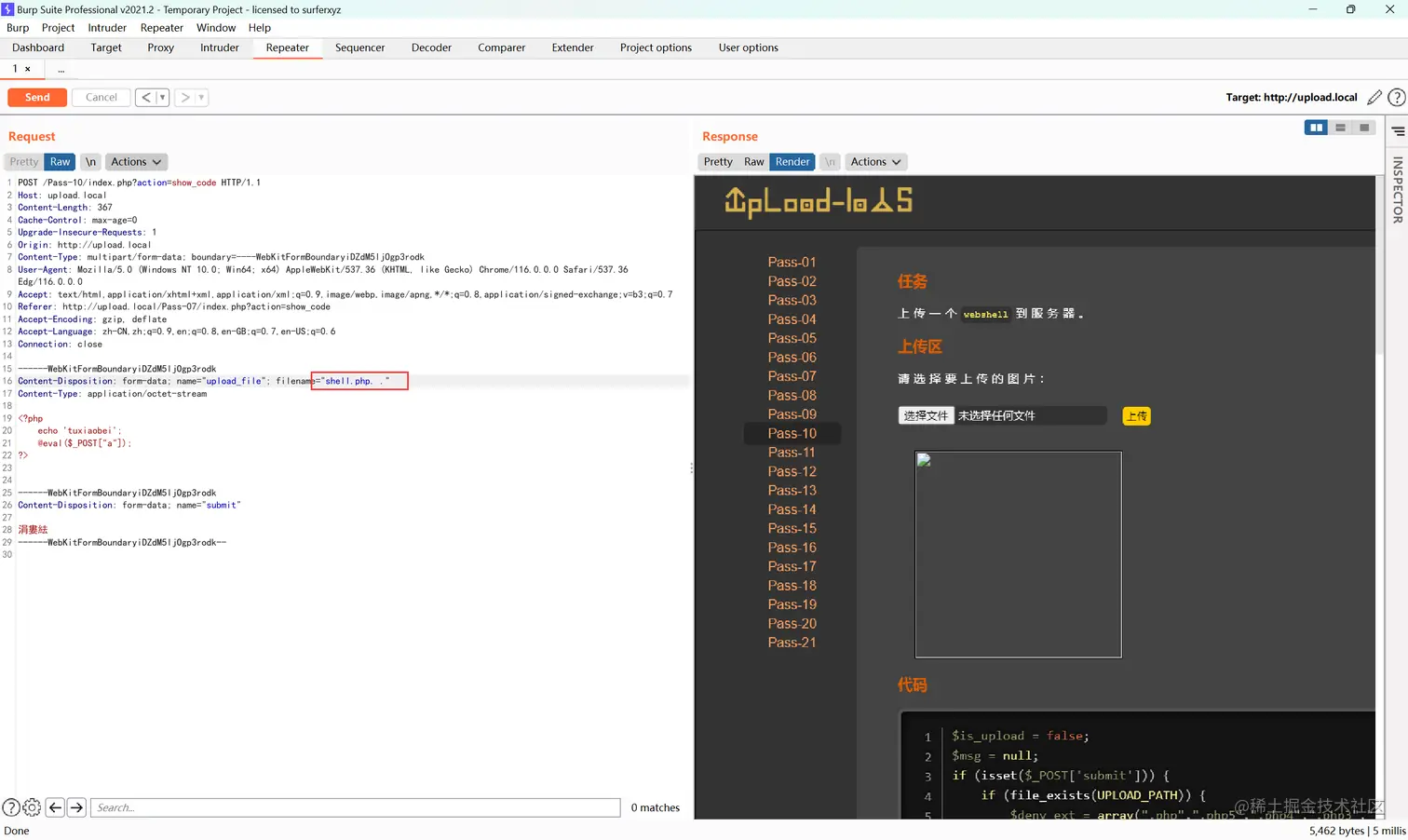Screen dimensions: 1408x840
Task: Switch to side-by-side layout view
Action: (1316, 128)
